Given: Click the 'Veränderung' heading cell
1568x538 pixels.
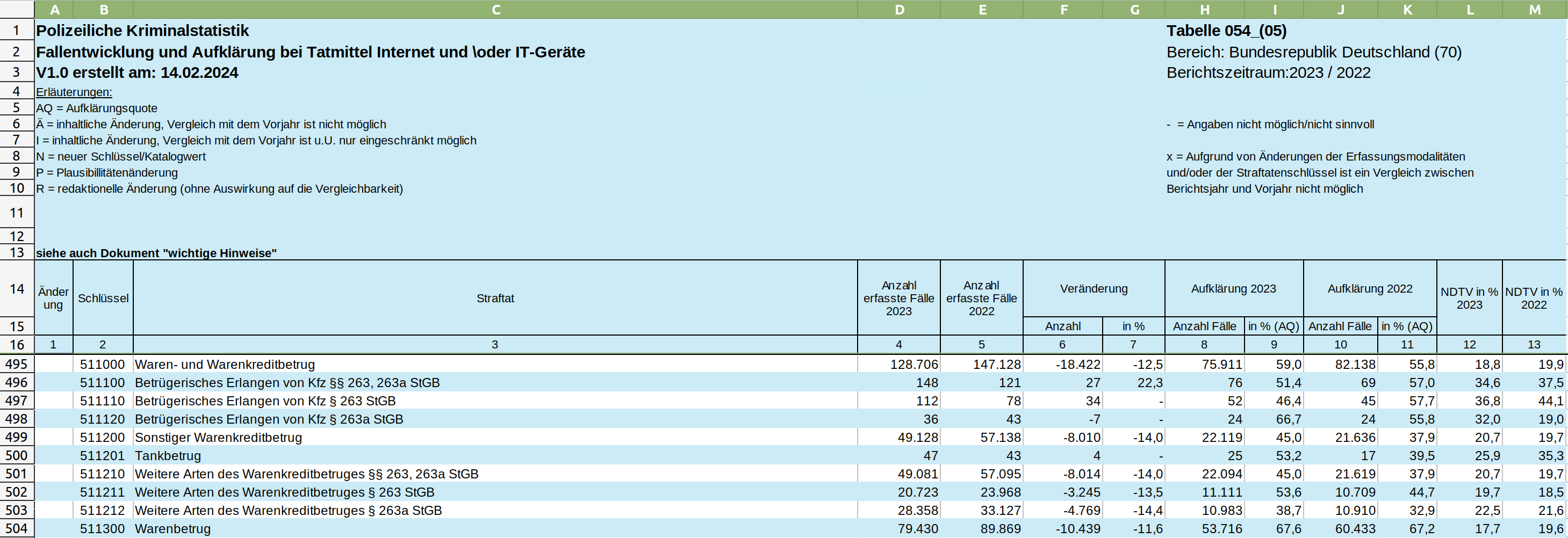Looking at the screenshot, I should pos(1094,289).
